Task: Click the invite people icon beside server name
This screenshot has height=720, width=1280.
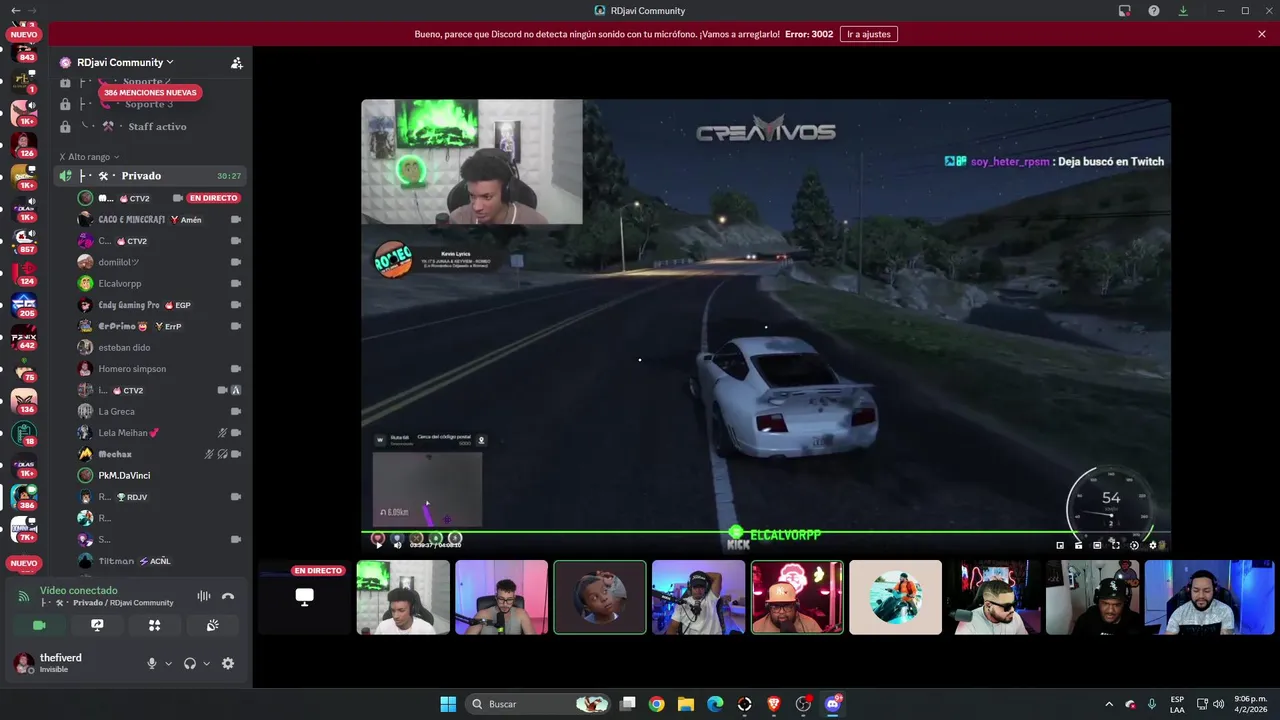Action: pyautogui.click(x=237, y=62)
